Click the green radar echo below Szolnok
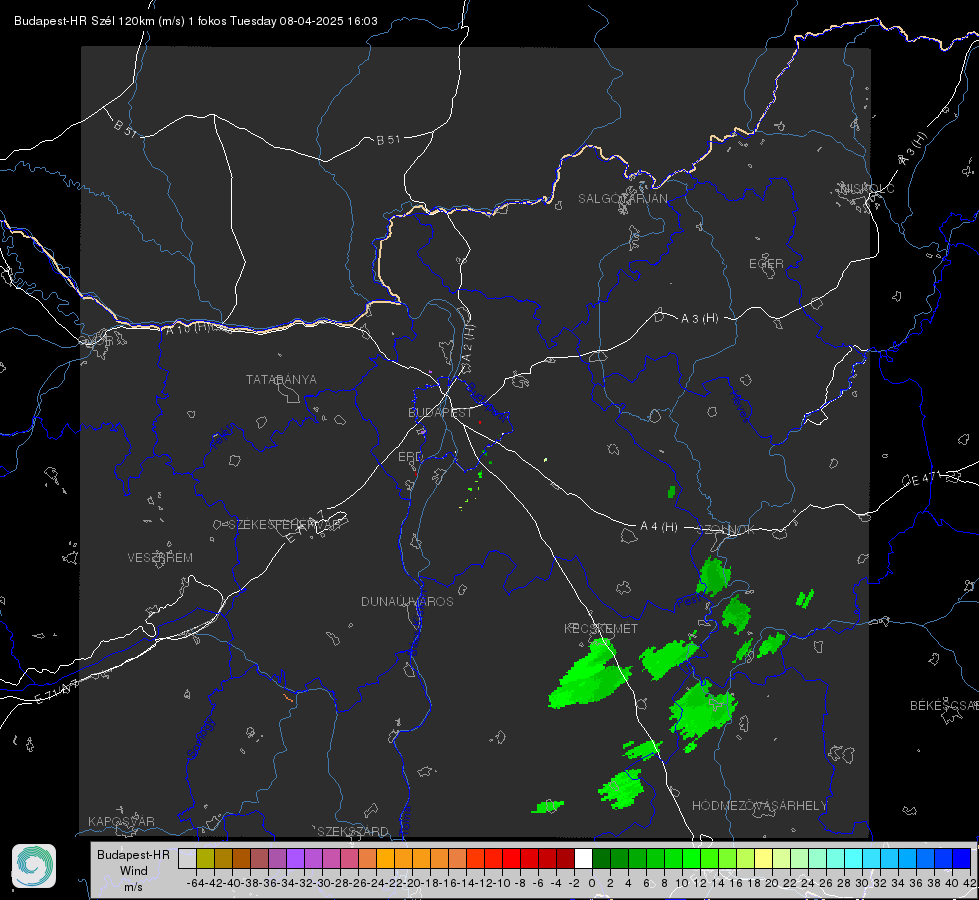Screen dimensions: 979x900 coord(714,576)
